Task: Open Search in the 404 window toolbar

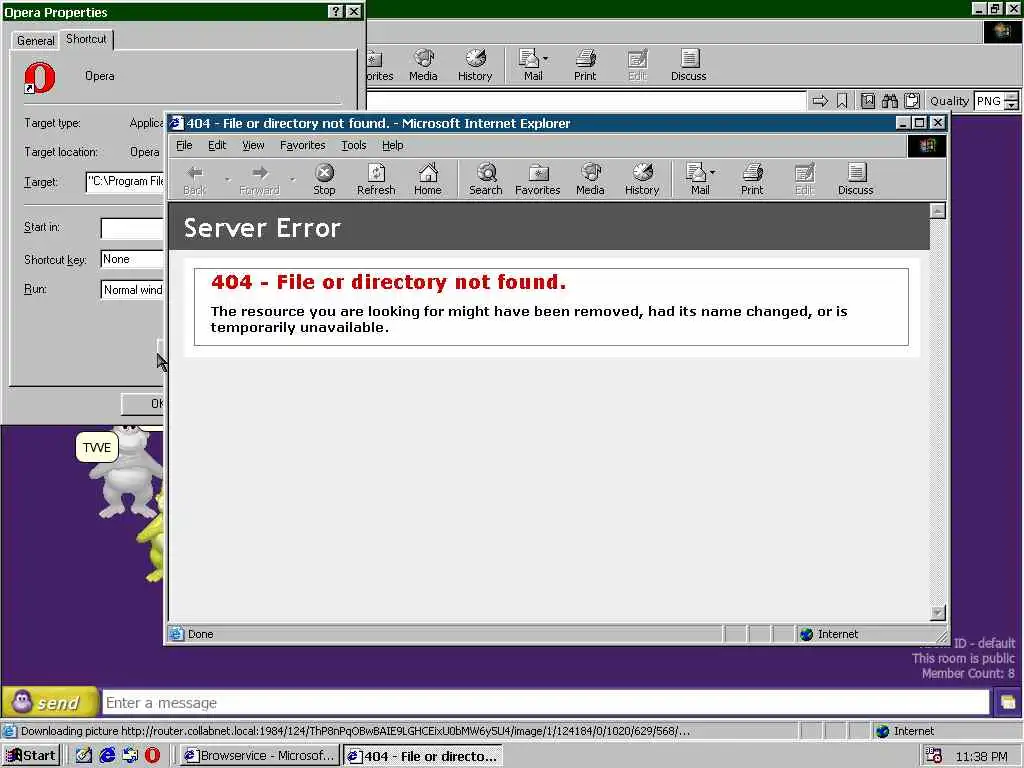Action: [x=486, y=179]
